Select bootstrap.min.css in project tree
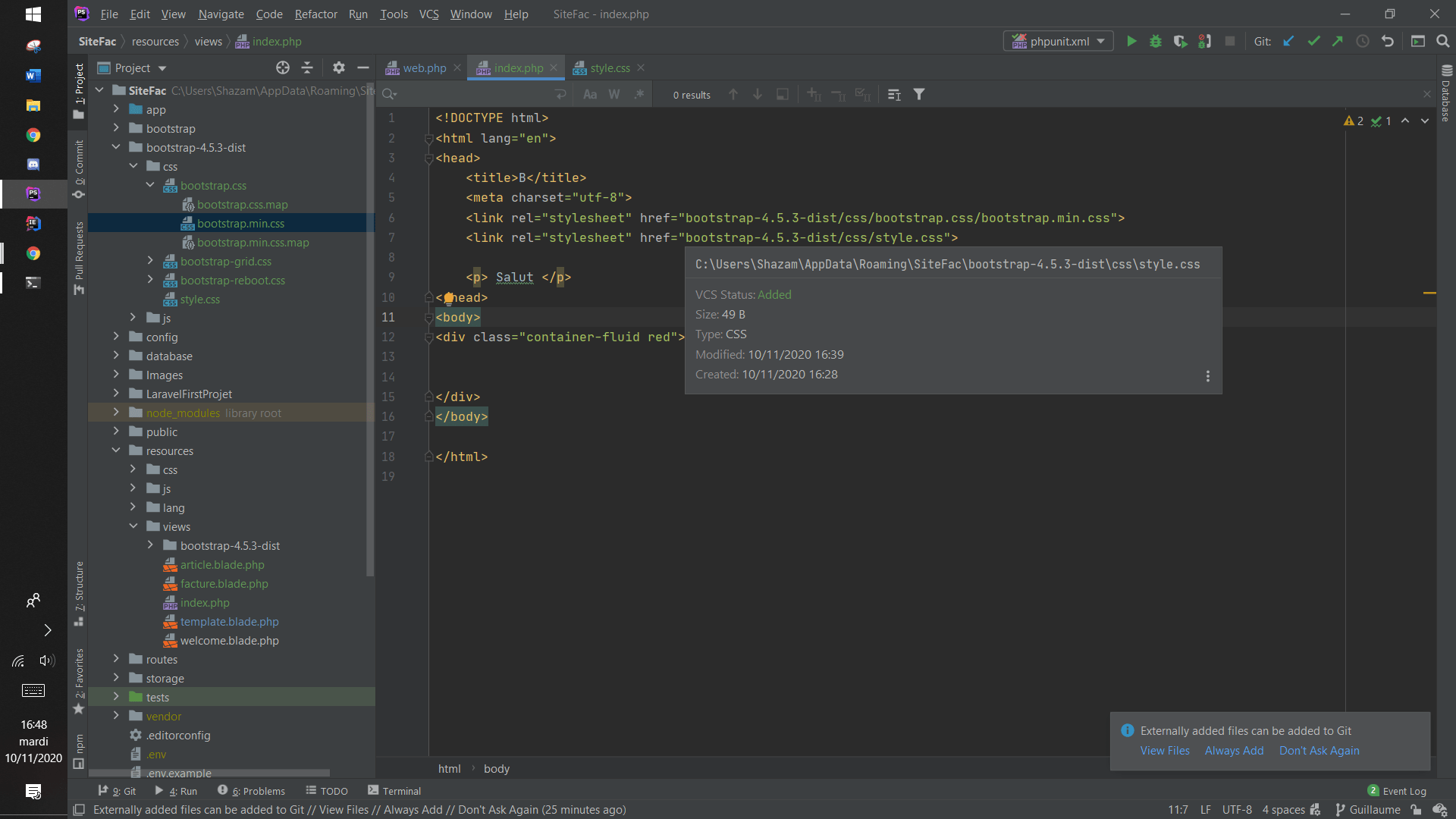Image resolution: width=1456 pixels, height=819 pixels. (x=240, y=224)
